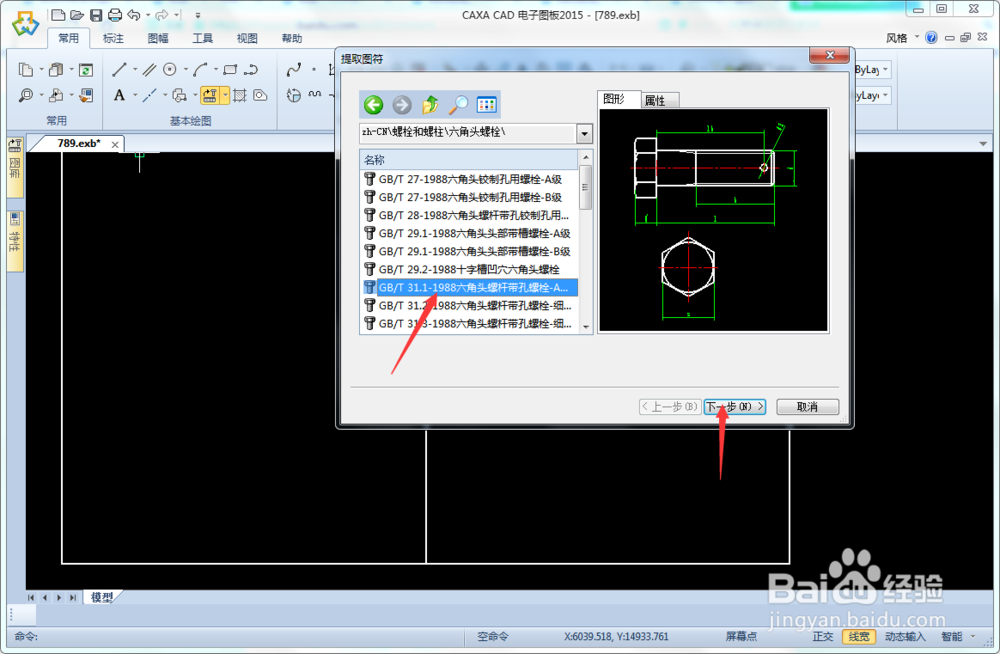Select the Spline curve tool
Image resolution: width=1000 pixels, height=654 pixels.
[293, 70]
